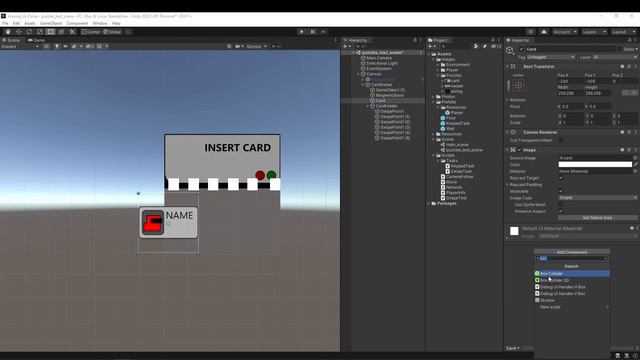Open the Window menu
The image size is (640, 360).
click(100, 23)
